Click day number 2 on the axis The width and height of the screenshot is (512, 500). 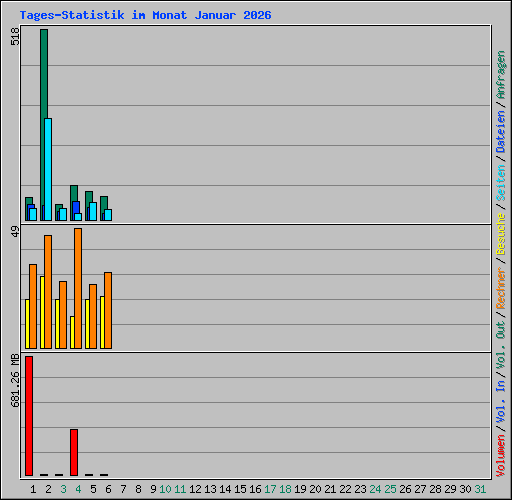coord(48,489)
